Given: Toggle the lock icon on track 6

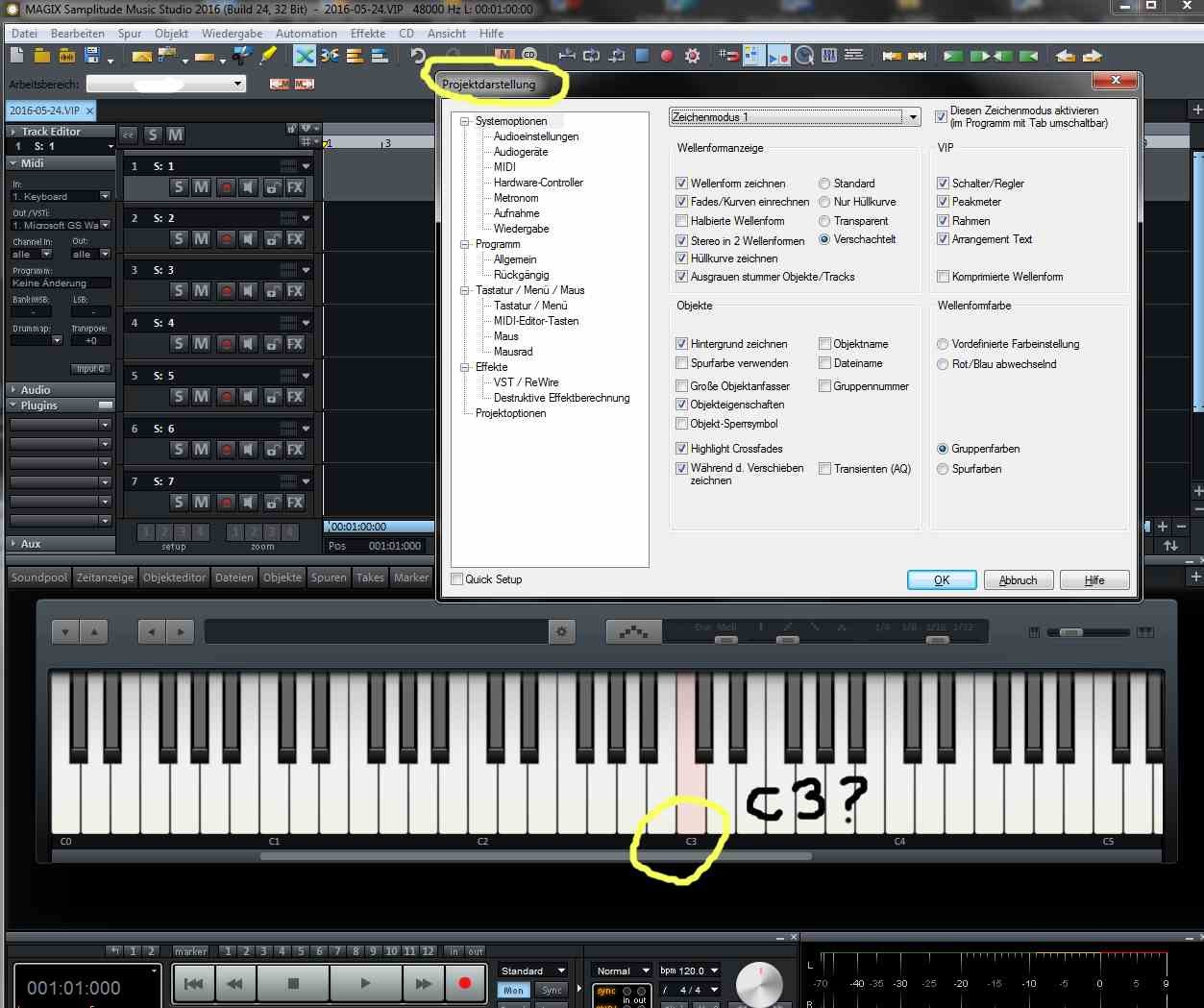Looking at the screenshot, I should click(x=273, y=450).
